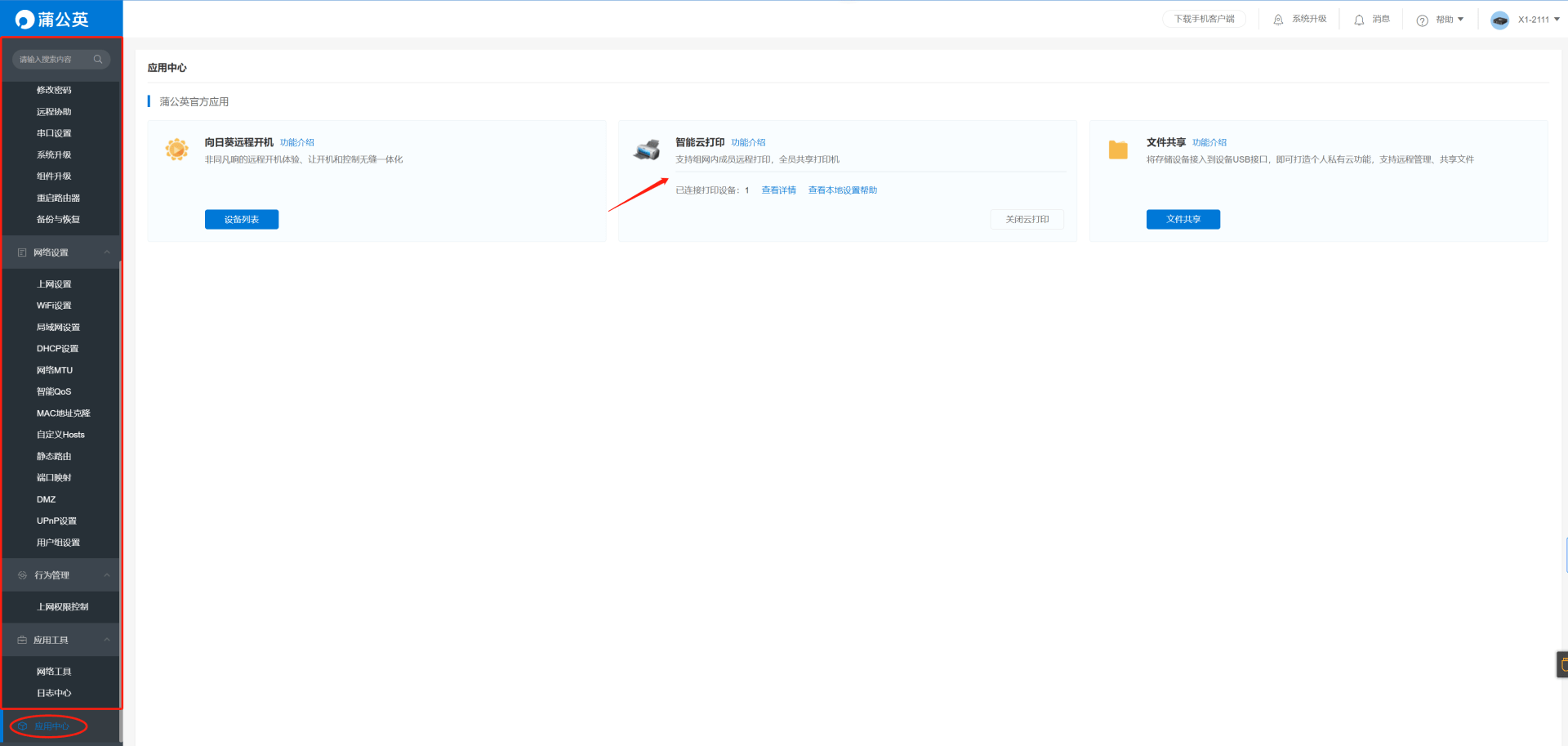Click the X1-2111 router avatar icon

click(1499, 20)
